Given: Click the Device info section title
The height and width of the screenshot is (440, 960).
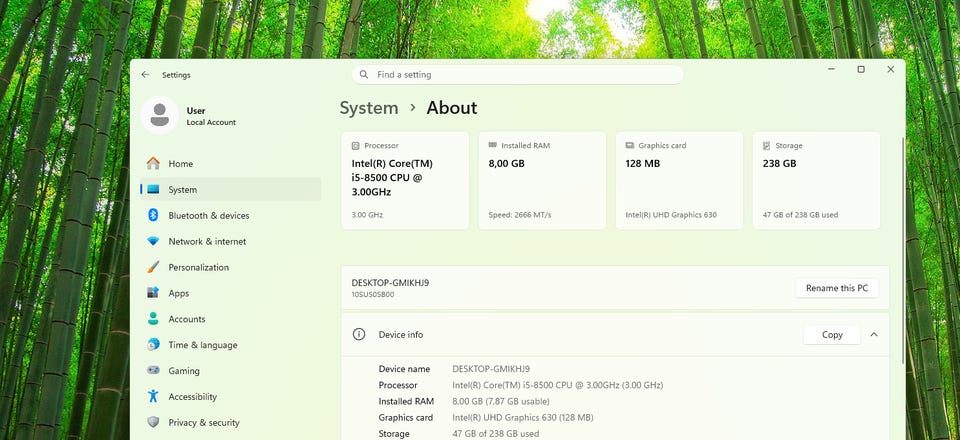Looking at the screenshot, I should pyautogui.click(x=401, y=335).
